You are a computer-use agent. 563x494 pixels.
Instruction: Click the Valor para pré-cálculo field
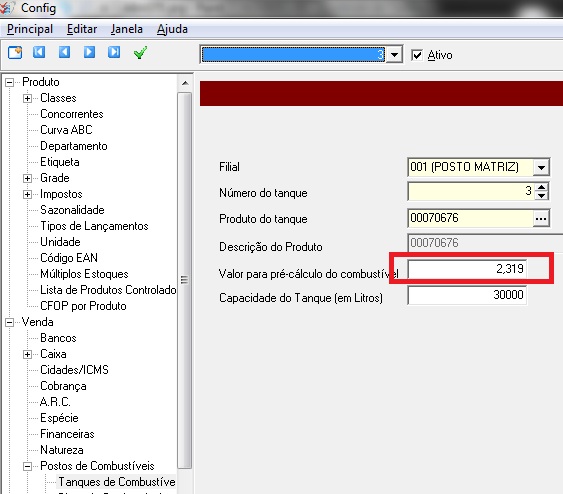coord(467,269)
